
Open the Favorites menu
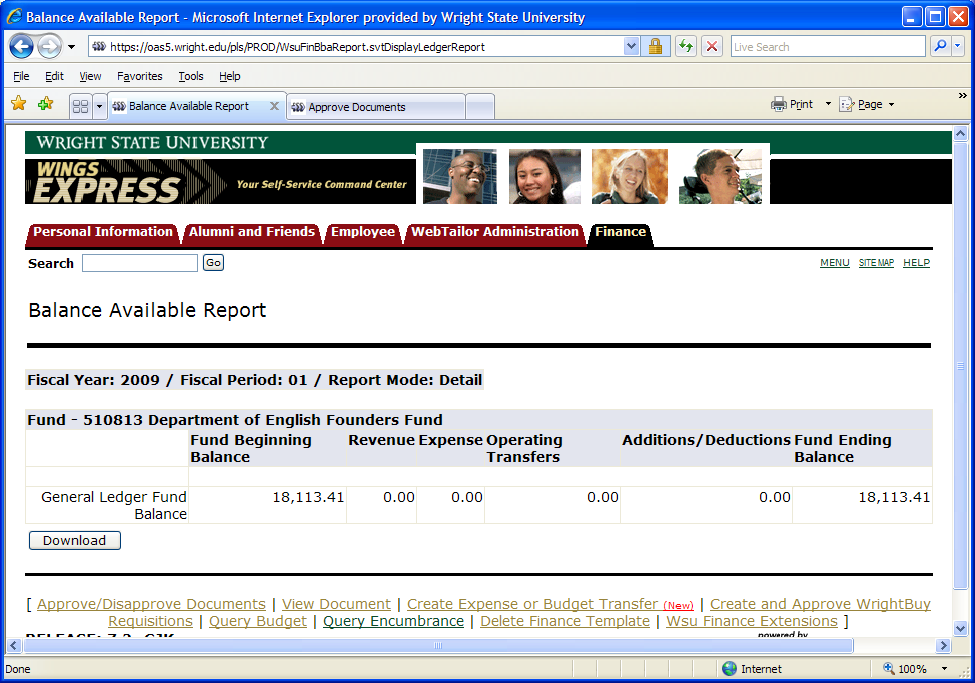tap(139, 76)
